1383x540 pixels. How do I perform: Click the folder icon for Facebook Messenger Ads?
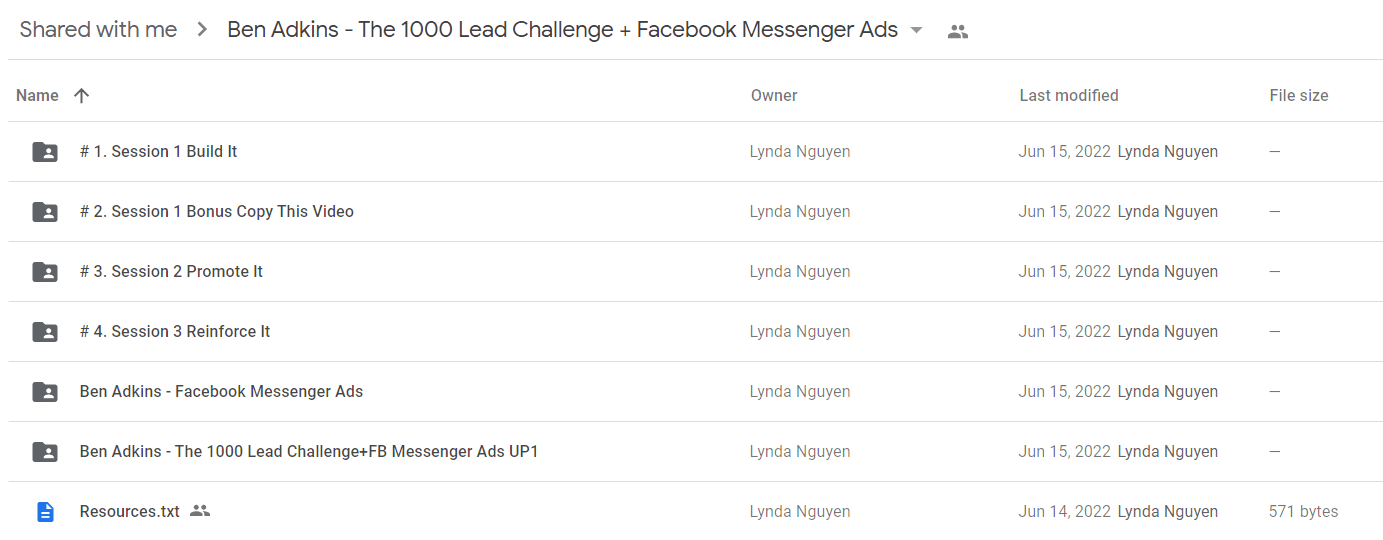tap(45, 392)
